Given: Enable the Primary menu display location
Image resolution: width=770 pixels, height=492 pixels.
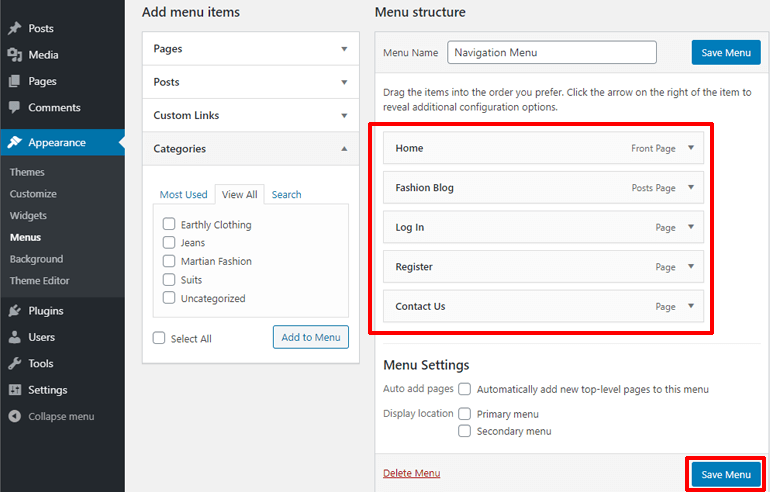Looking at the screenshot, I should click(x=464, y=414).
